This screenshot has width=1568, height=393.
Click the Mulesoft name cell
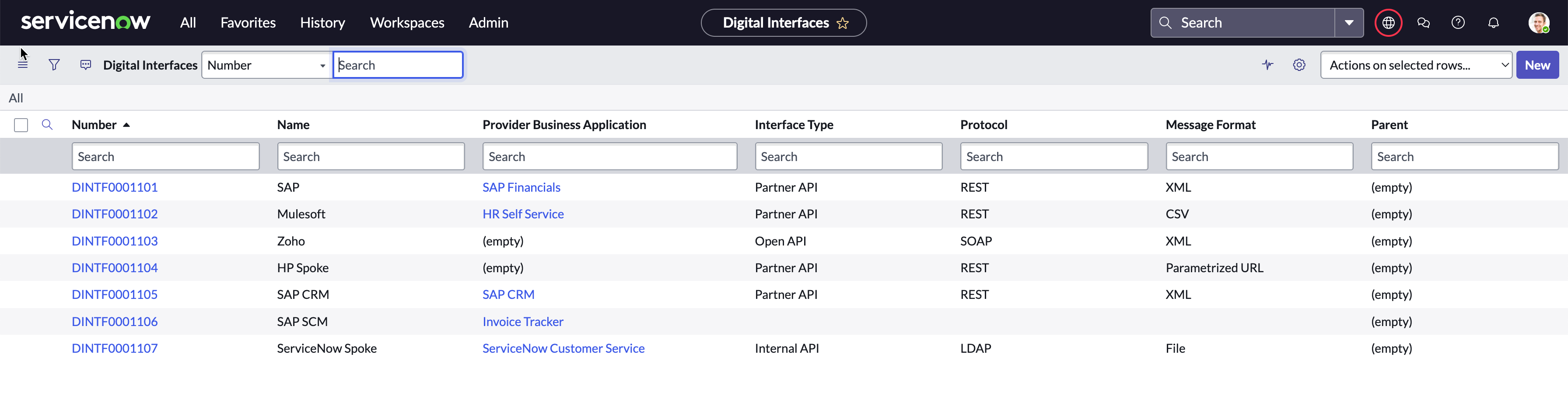[x=301, y=214]
